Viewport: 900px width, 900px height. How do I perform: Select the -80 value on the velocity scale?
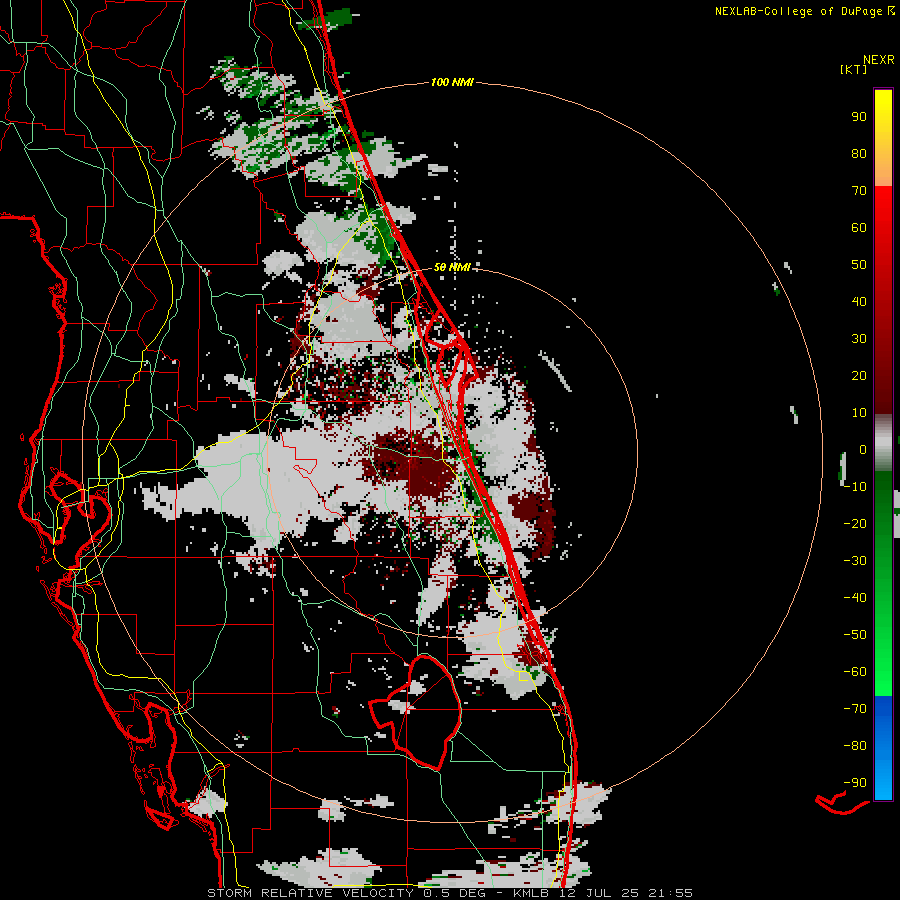855,746
